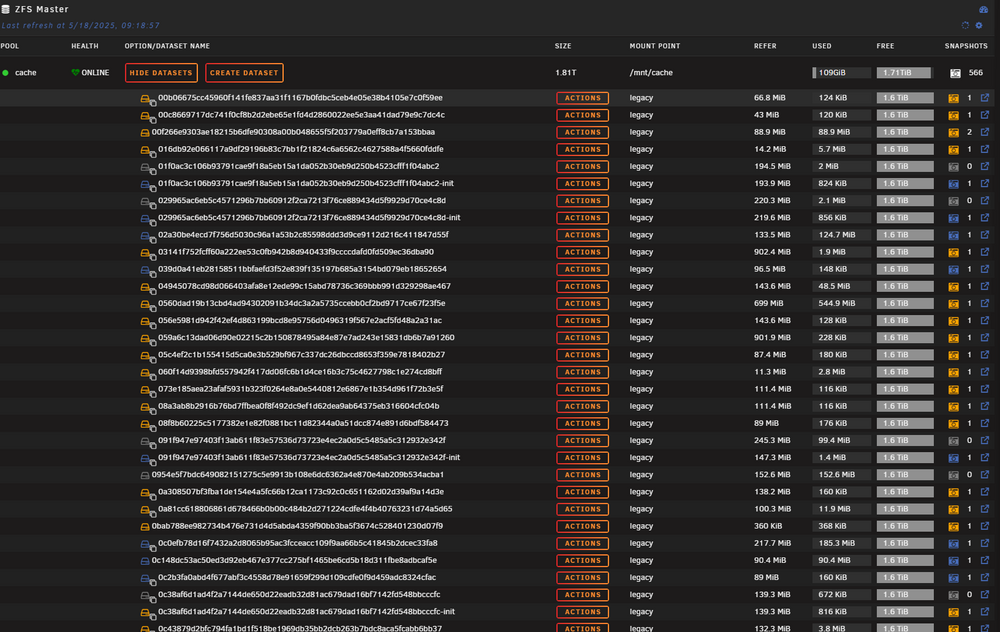Open the Actions menu for dataset 03141f752fcff60a
Screen dimensions: 1000x632
point(582,253)
